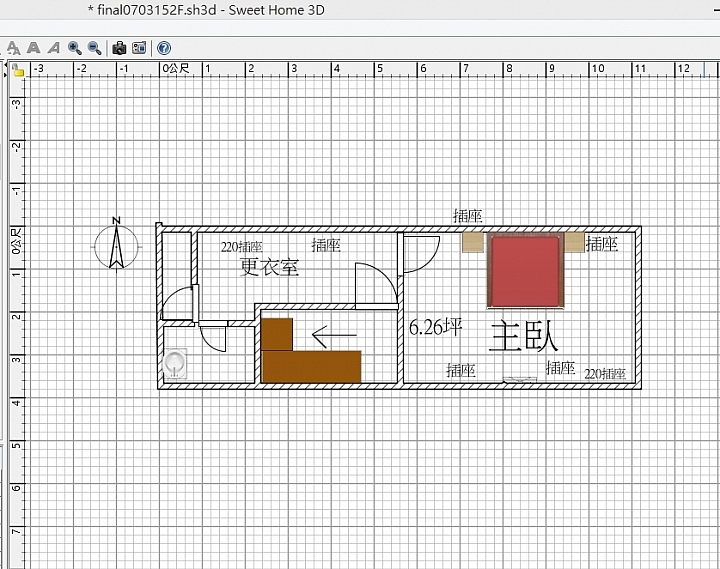Image resolution: width=720 pixels, height=569 pixels.
Task: Click the decrease text size icon
Action: [13, 48]
